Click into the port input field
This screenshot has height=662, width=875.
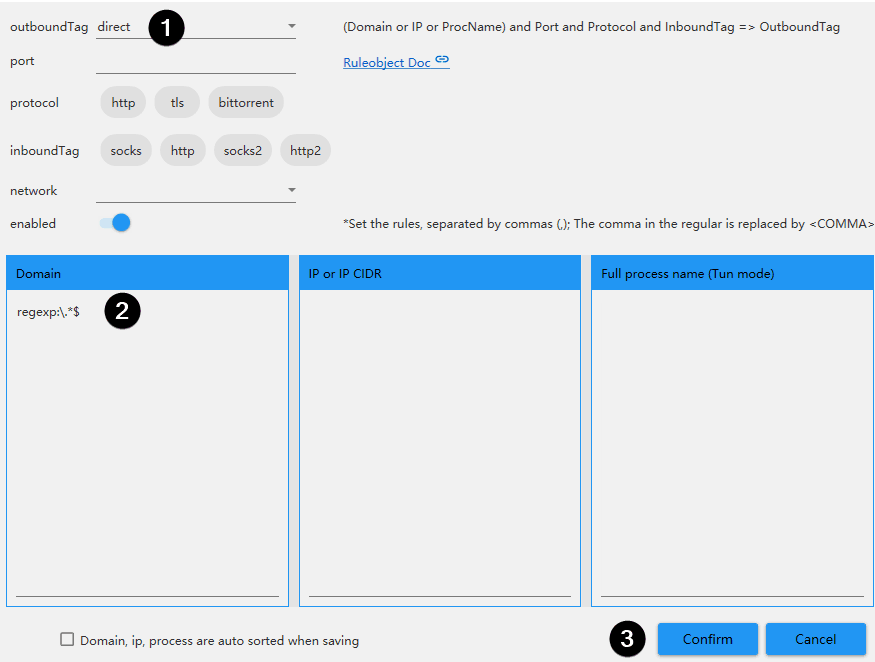[x=195, y=61]
